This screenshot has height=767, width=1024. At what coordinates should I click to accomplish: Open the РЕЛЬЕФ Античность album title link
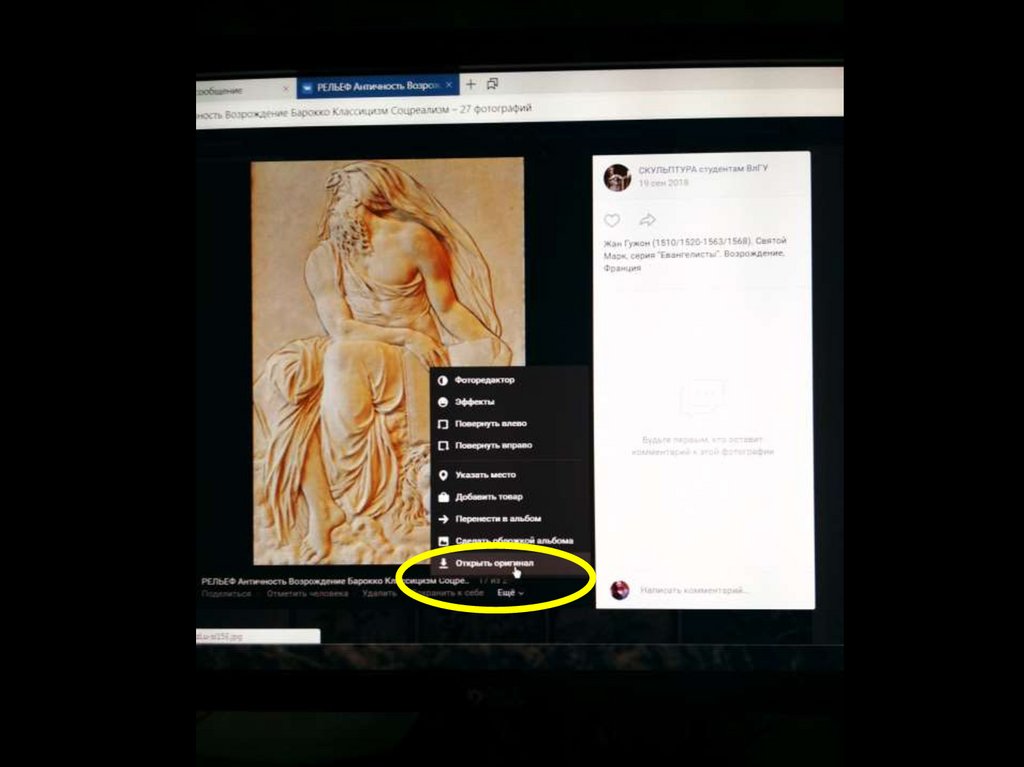(334, 581)
